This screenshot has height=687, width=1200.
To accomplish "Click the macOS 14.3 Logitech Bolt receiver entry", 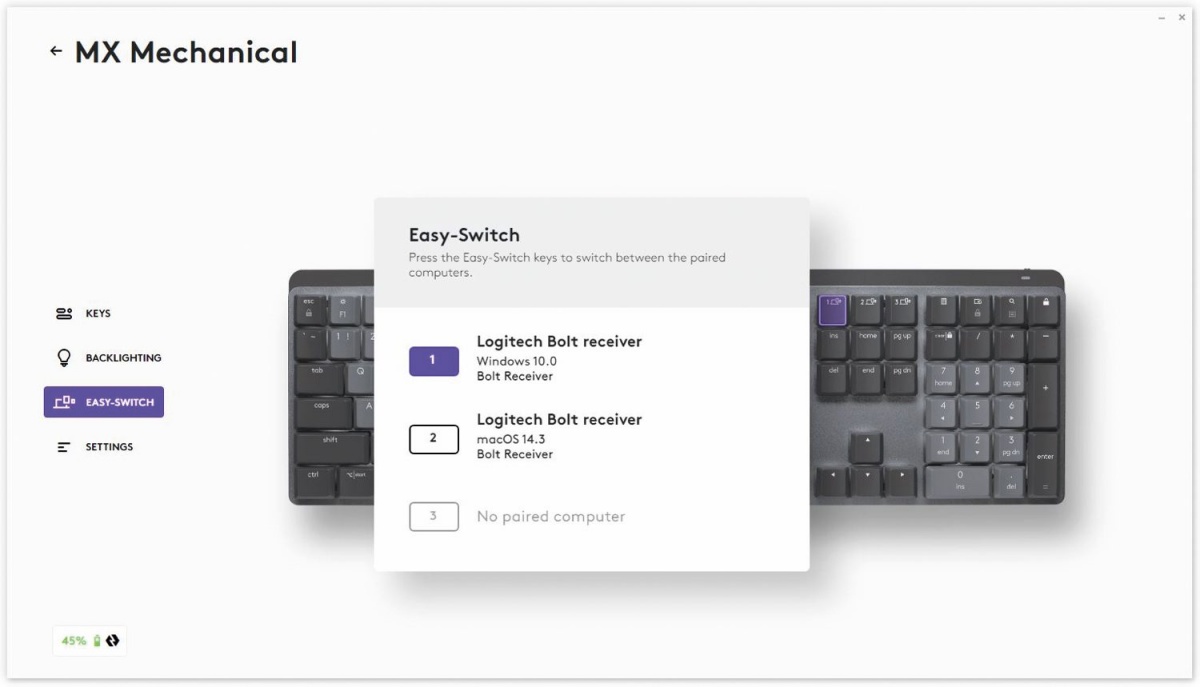I will [x=559, y=436].
